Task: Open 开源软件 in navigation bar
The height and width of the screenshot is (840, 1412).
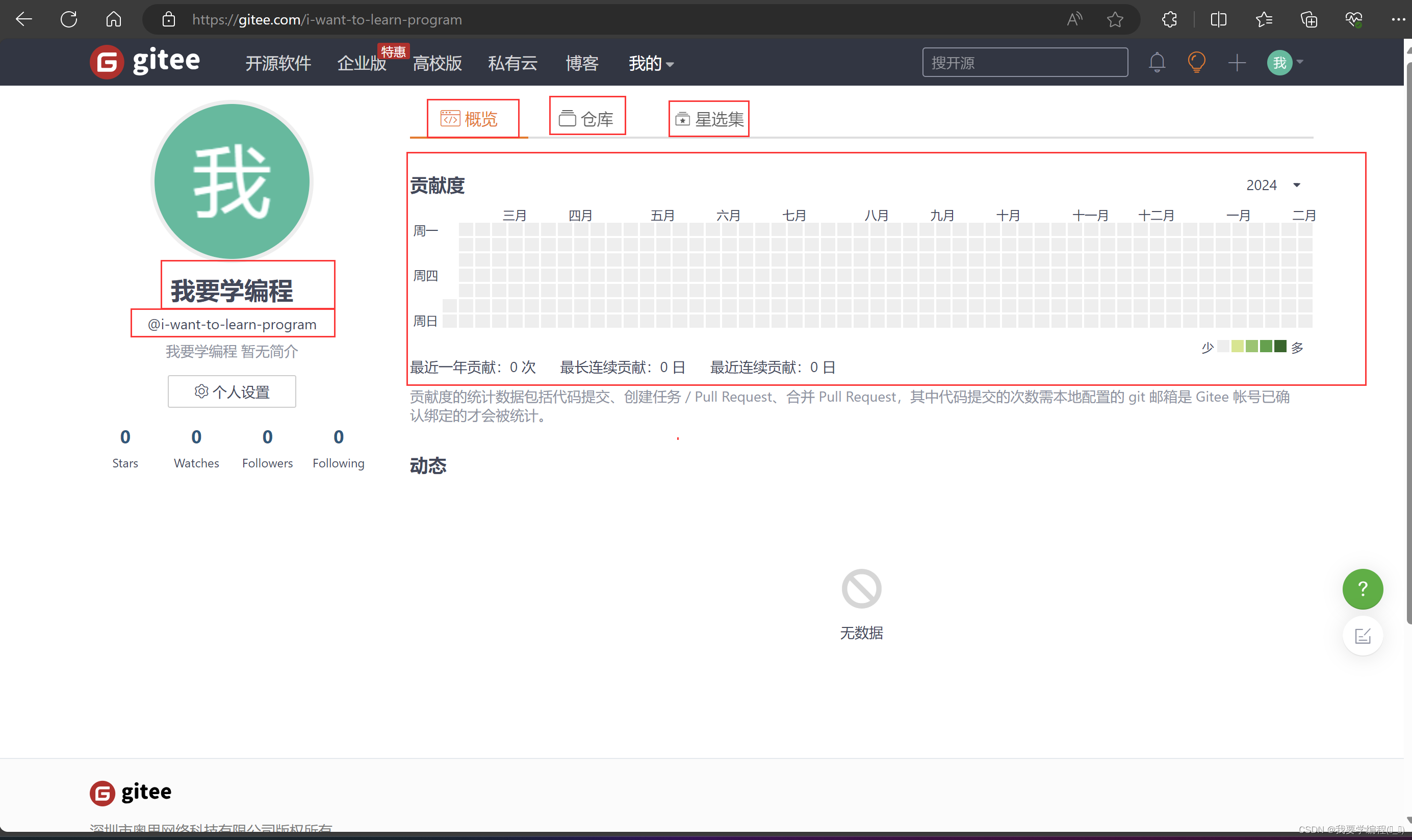Action: click(278, 63)
